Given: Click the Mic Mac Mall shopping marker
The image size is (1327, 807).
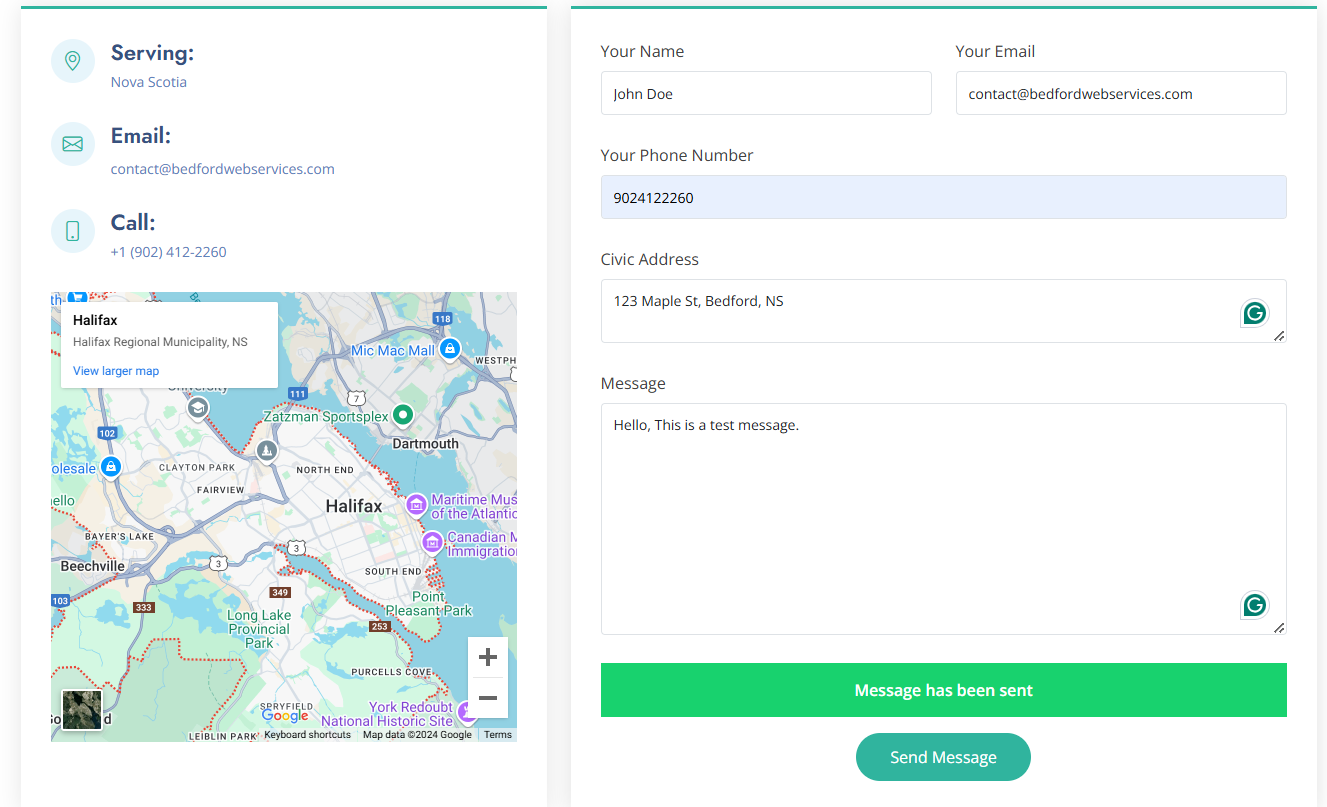Looking at the screenshot, I should tap(450, 349).
